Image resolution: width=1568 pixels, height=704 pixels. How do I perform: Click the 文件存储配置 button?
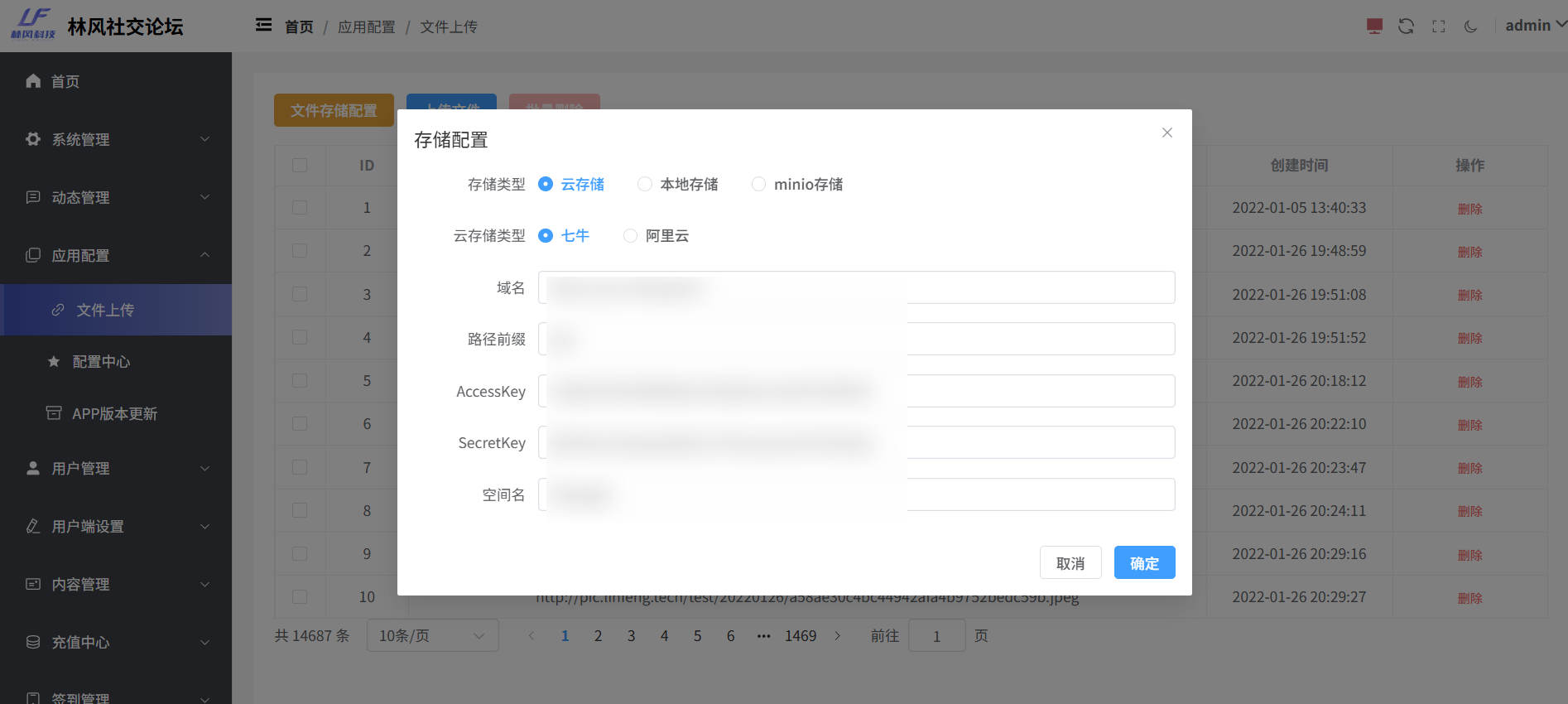334,110
